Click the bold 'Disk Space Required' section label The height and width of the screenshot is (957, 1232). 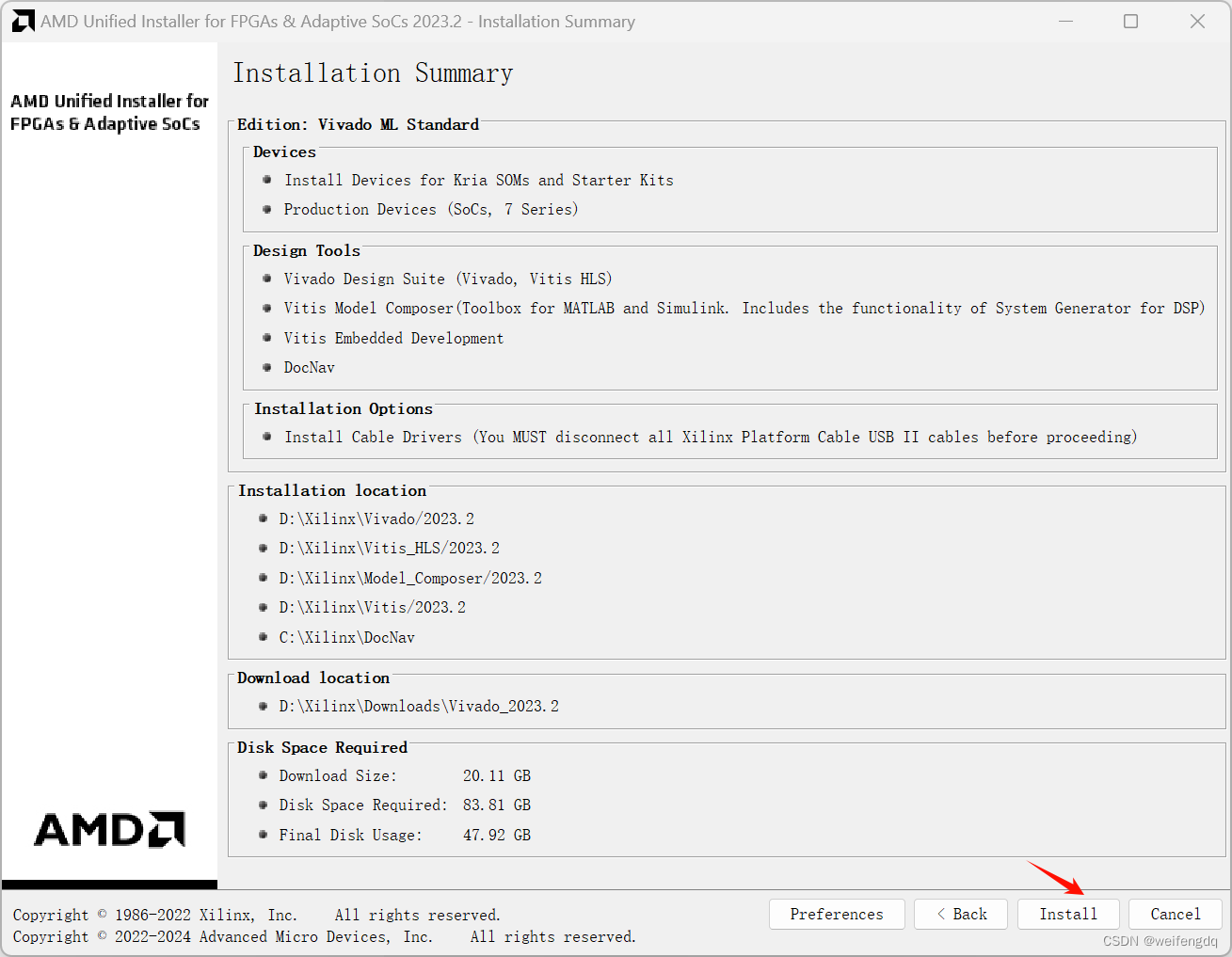click(322, 747)
